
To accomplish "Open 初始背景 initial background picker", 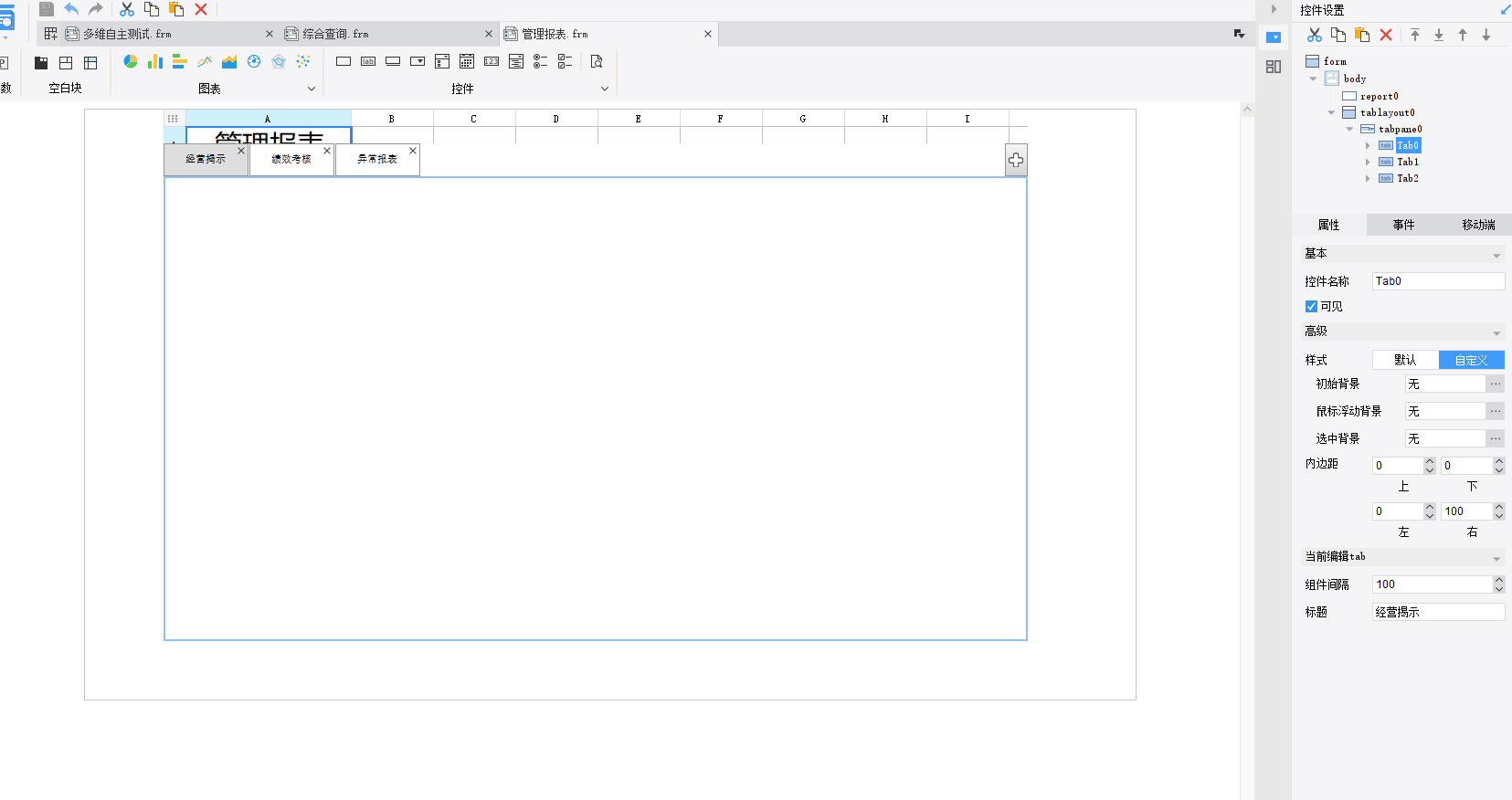I will [x=1496, y=384].
